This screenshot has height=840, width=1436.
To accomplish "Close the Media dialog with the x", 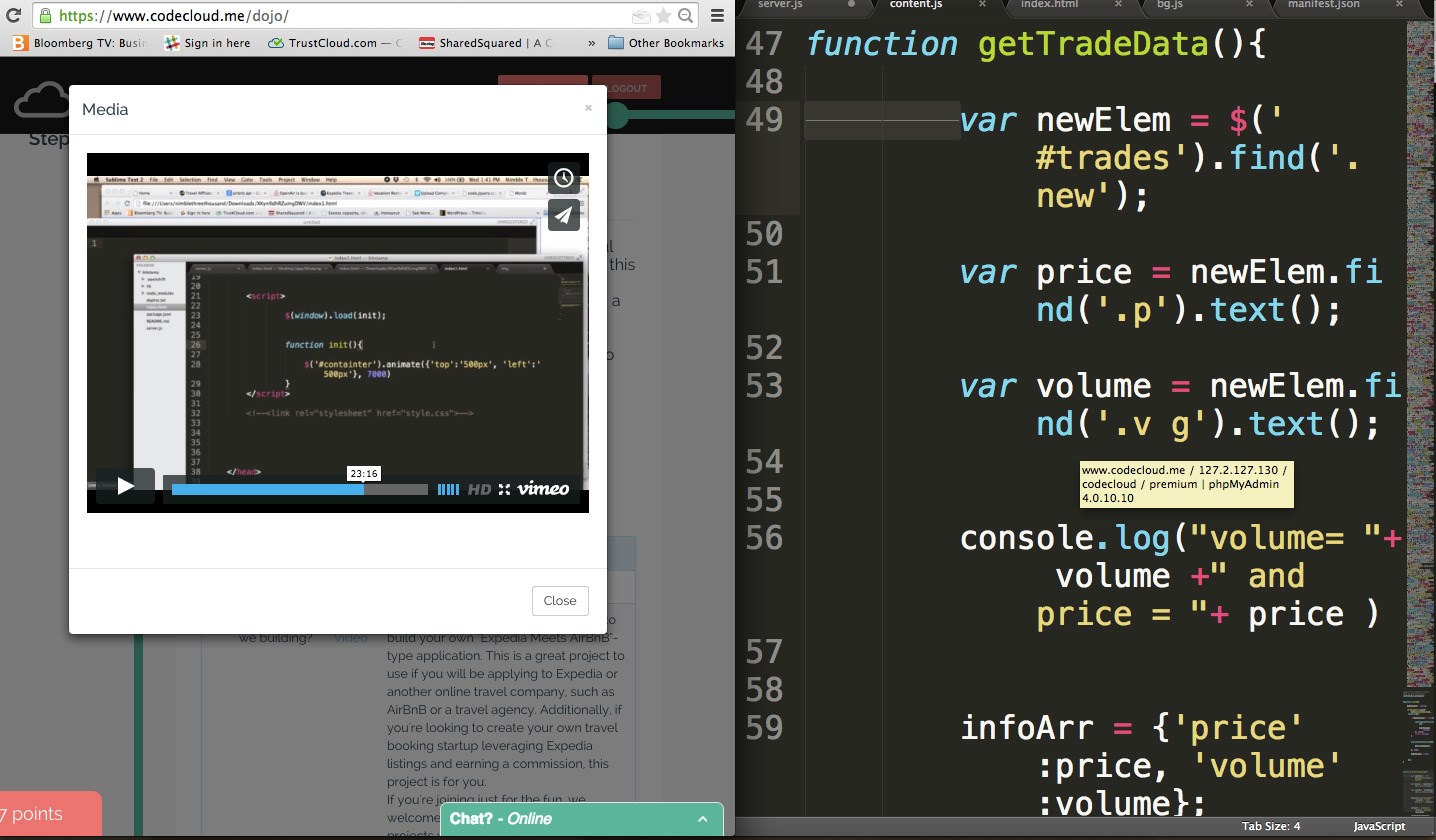I will click(588, 108).
